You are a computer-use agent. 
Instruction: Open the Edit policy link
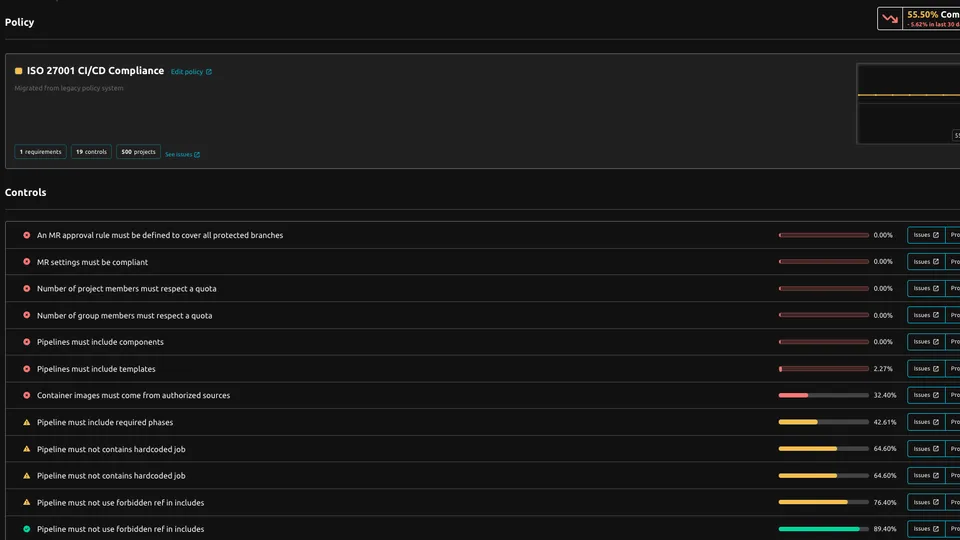pos(191,72)
